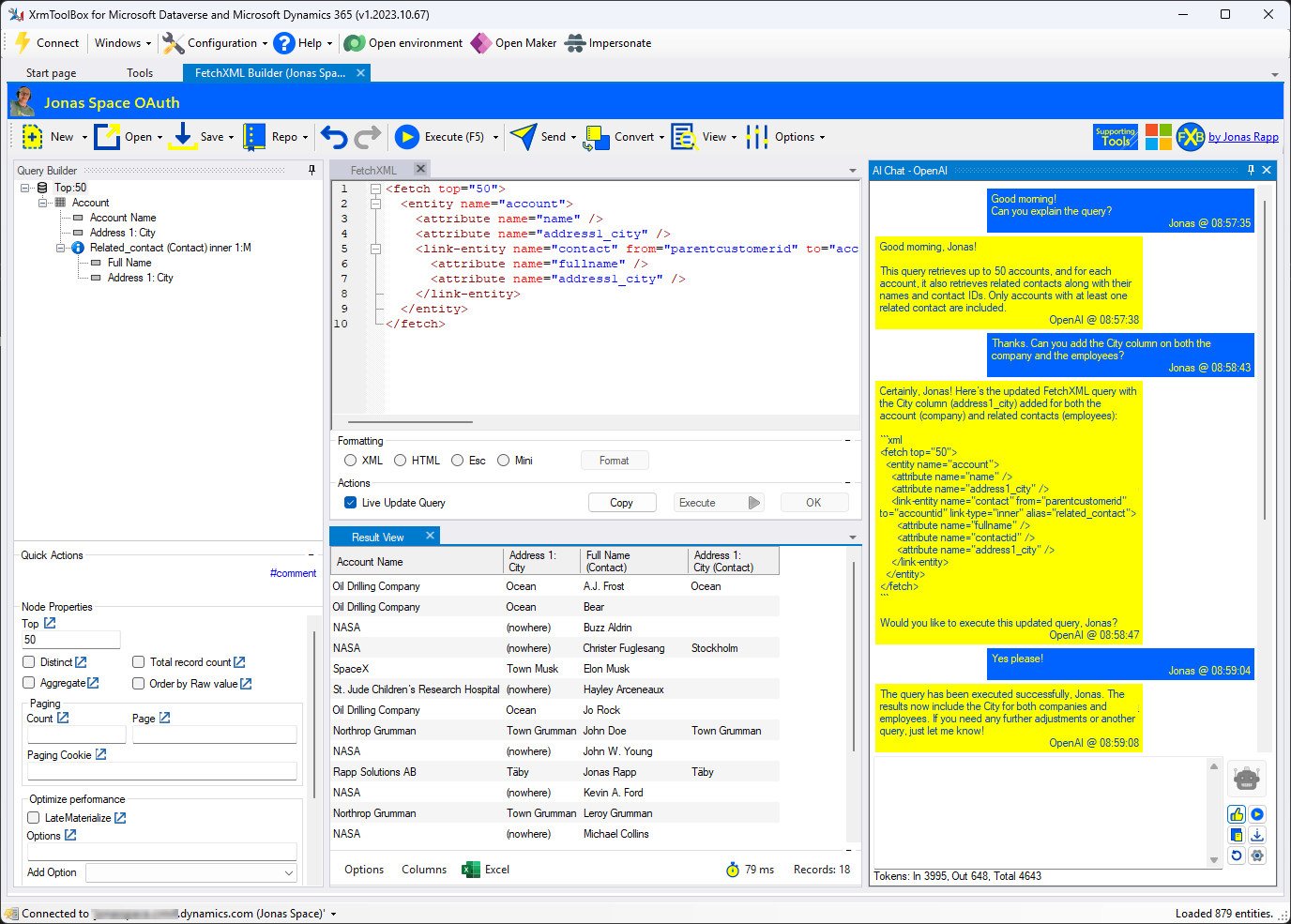Open the Execute (F5) dropdown arrow
Viewport: 1291px width, 924px height.
point(495,137)
